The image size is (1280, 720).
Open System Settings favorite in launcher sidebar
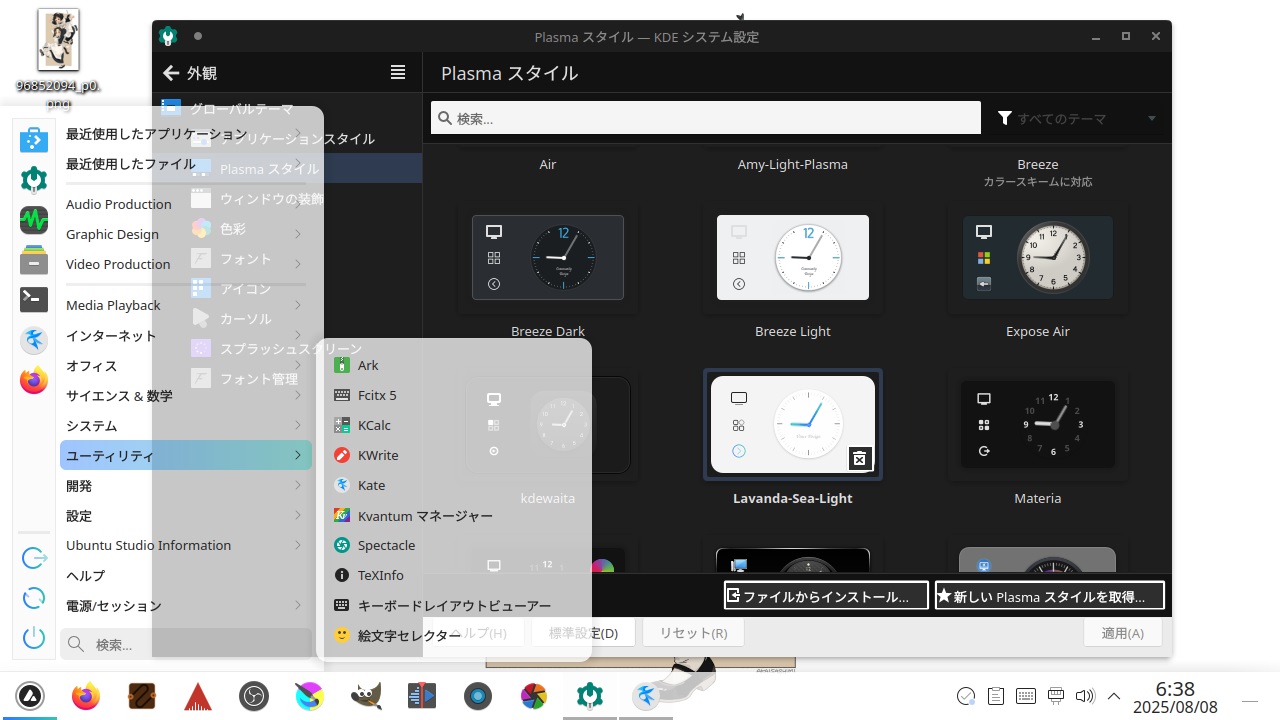[34, 179]
